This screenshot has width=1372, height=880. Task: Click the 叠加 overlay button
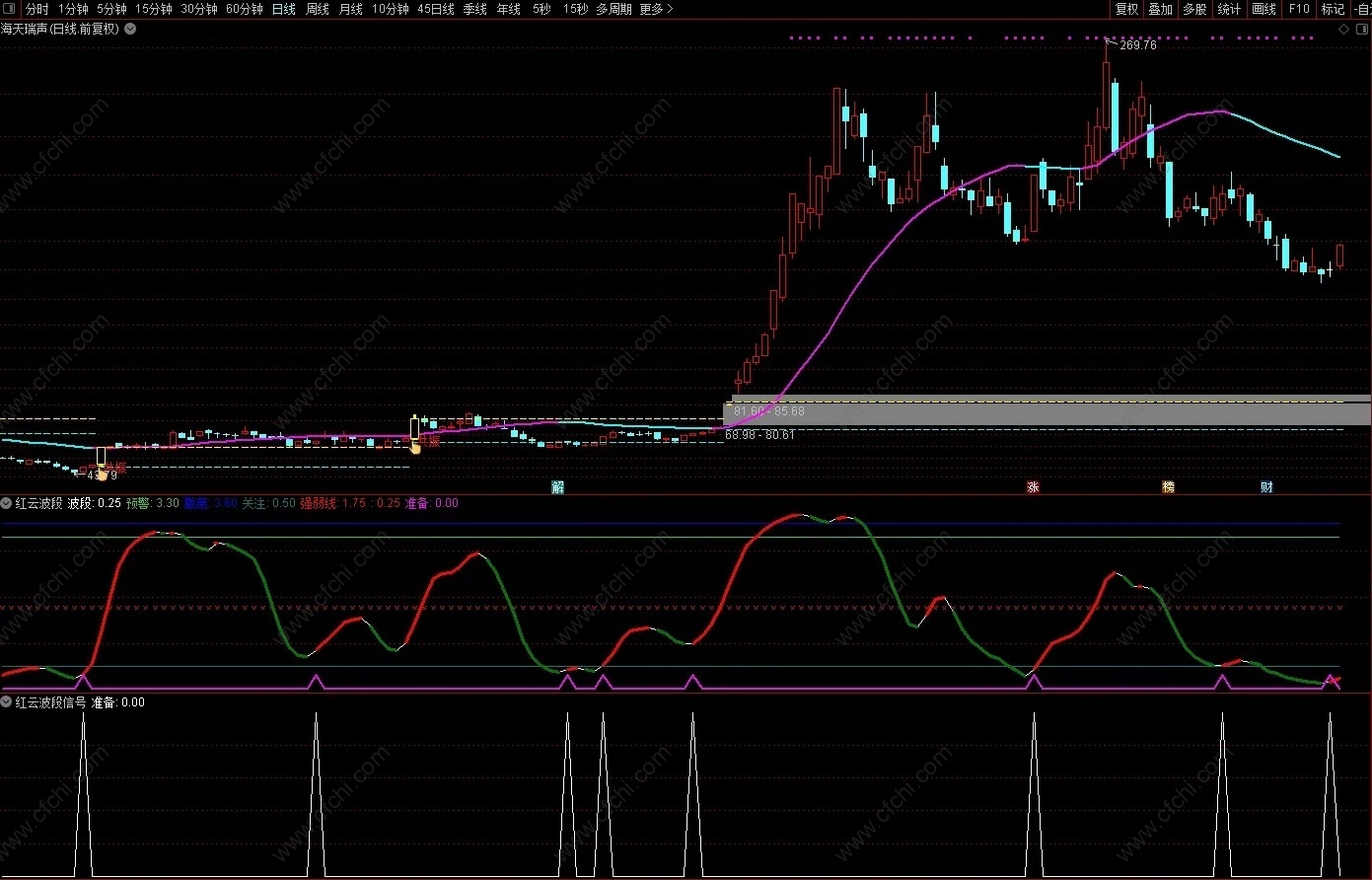1161,9
